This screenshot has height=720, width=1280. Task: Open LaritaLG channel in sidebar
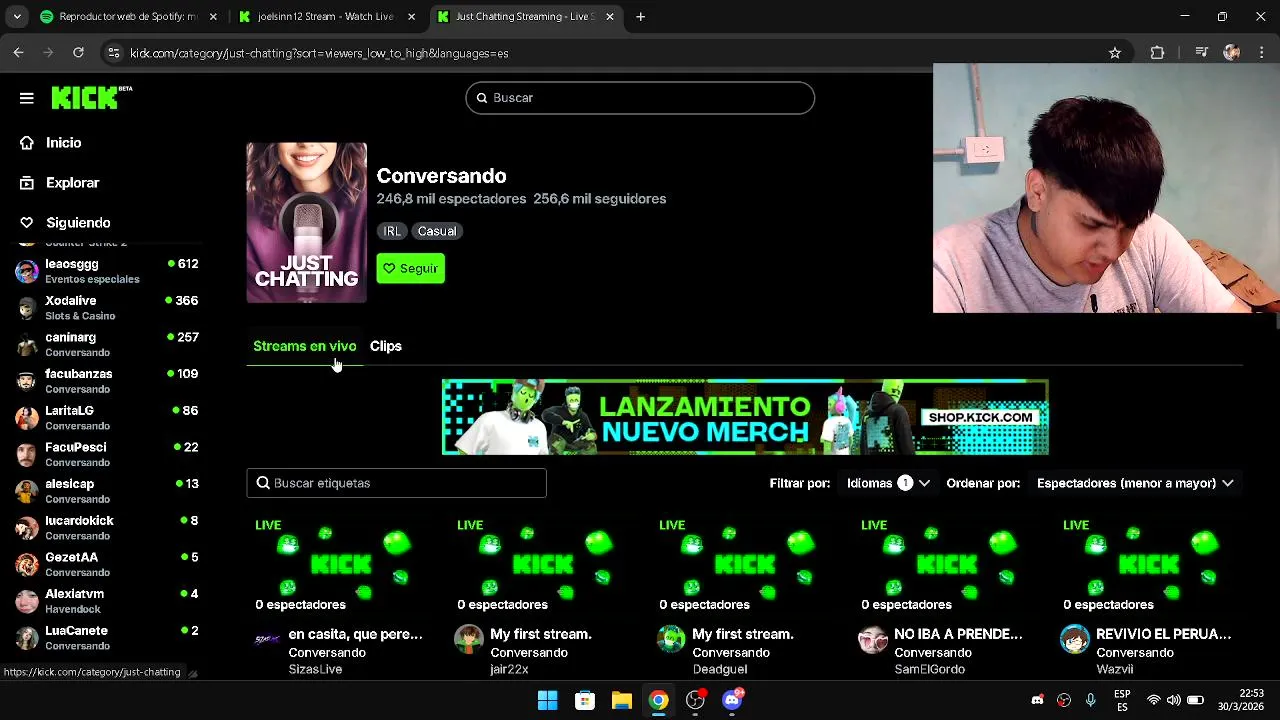108,418
